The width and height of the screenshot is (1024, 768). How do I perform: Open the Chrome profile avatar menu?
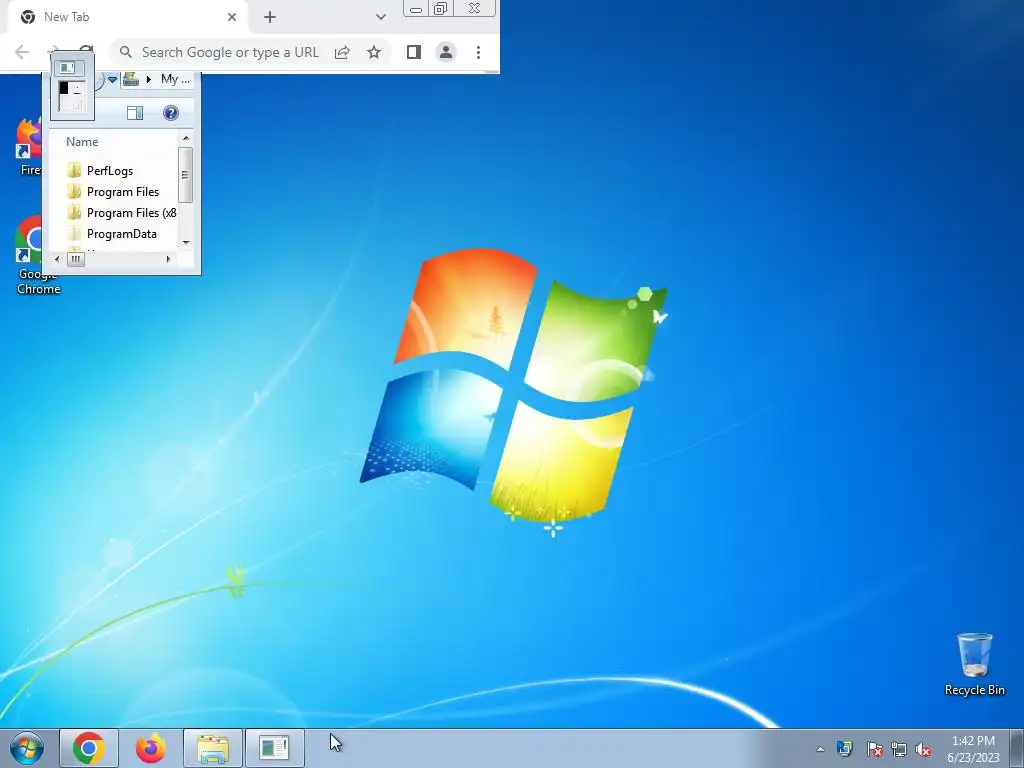[446, 52]
